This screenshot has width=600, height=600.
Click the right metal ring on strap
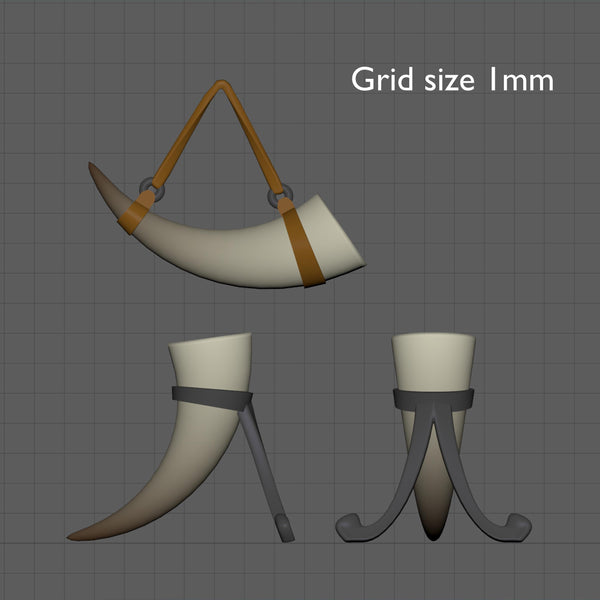coord(280,196)
